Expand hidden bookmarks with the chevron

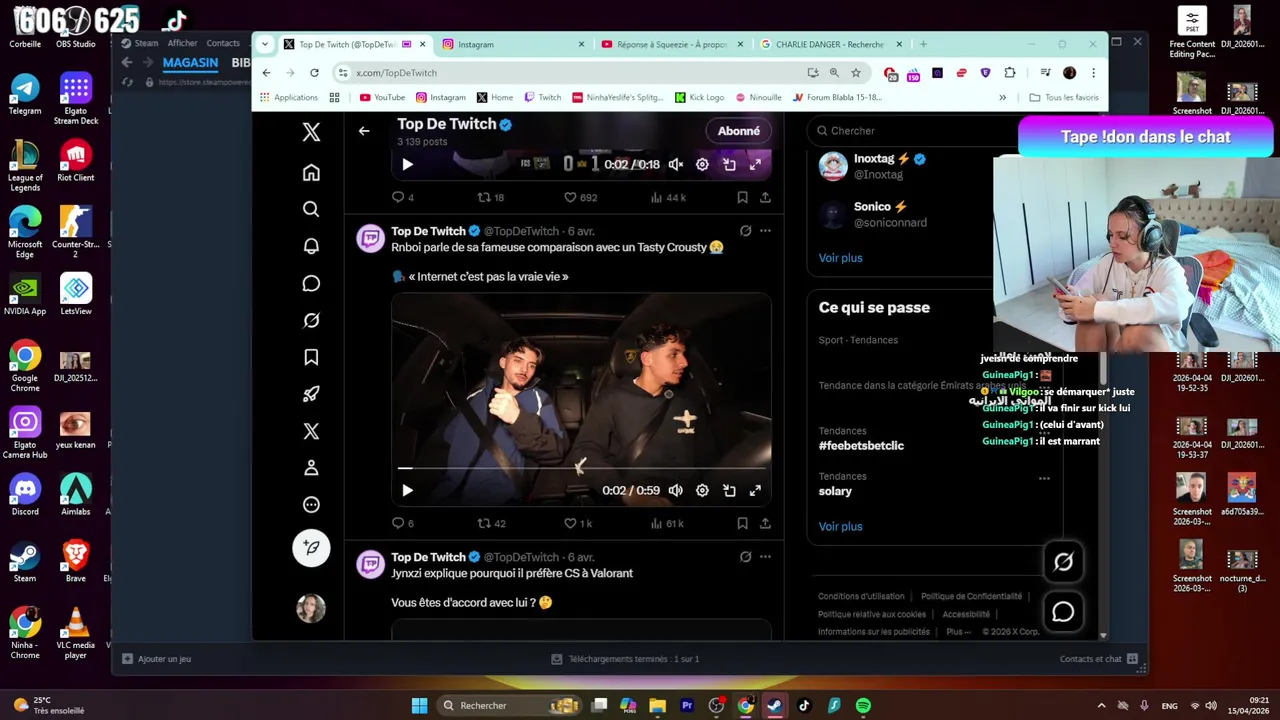point(1002,98)
